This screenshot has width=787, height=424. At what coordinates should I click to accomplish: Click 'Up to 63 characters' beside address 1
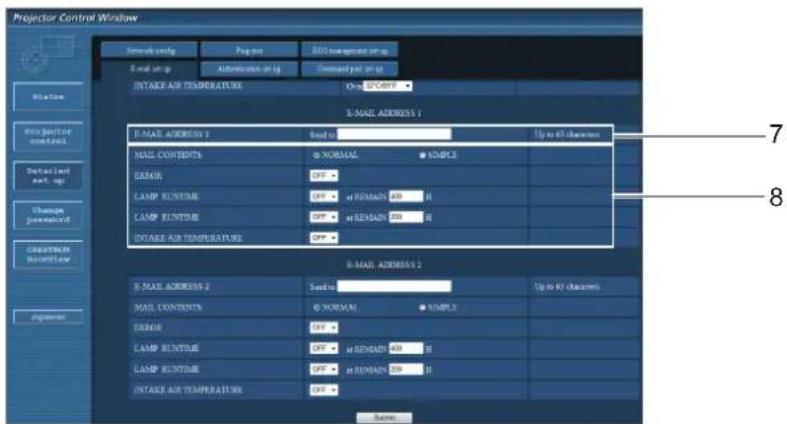coord(567,134)
